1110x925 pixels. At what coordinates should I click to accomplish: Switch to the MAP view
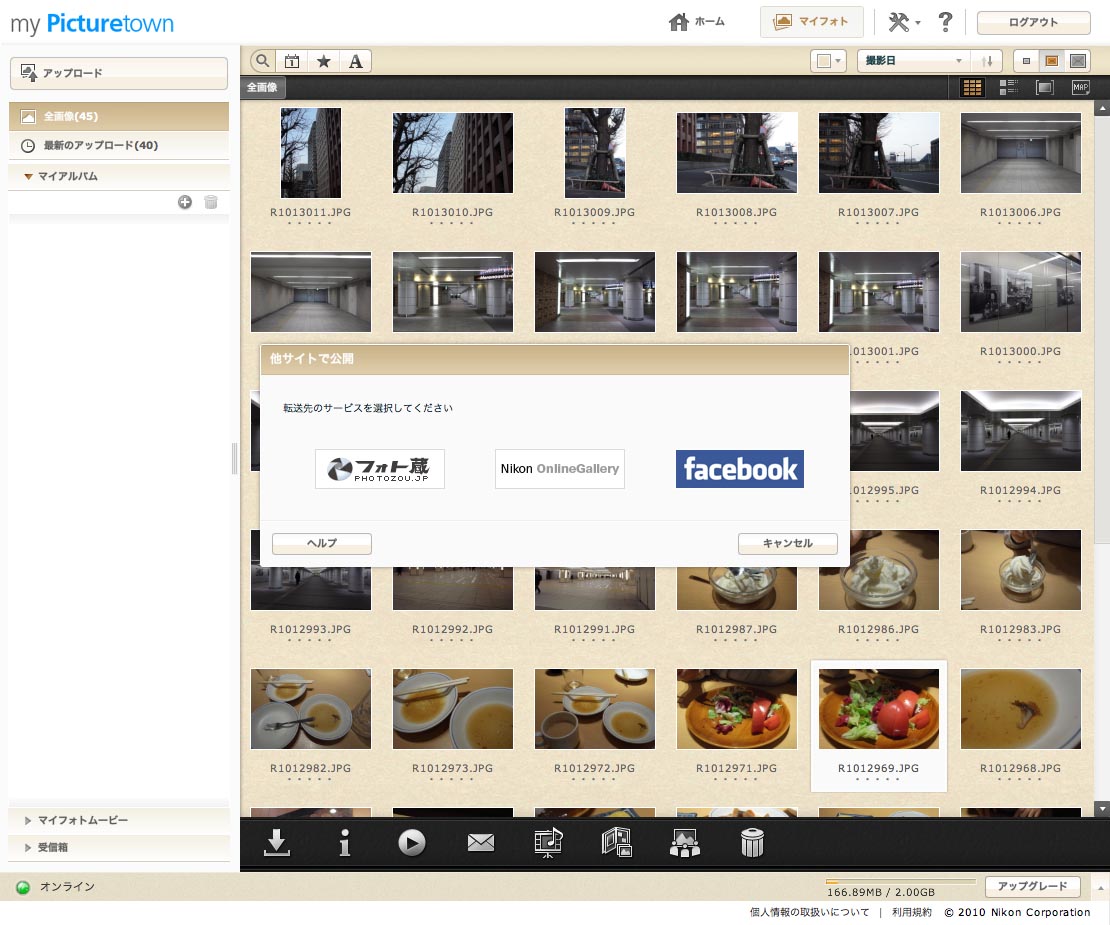click(x=1079, y=87)
